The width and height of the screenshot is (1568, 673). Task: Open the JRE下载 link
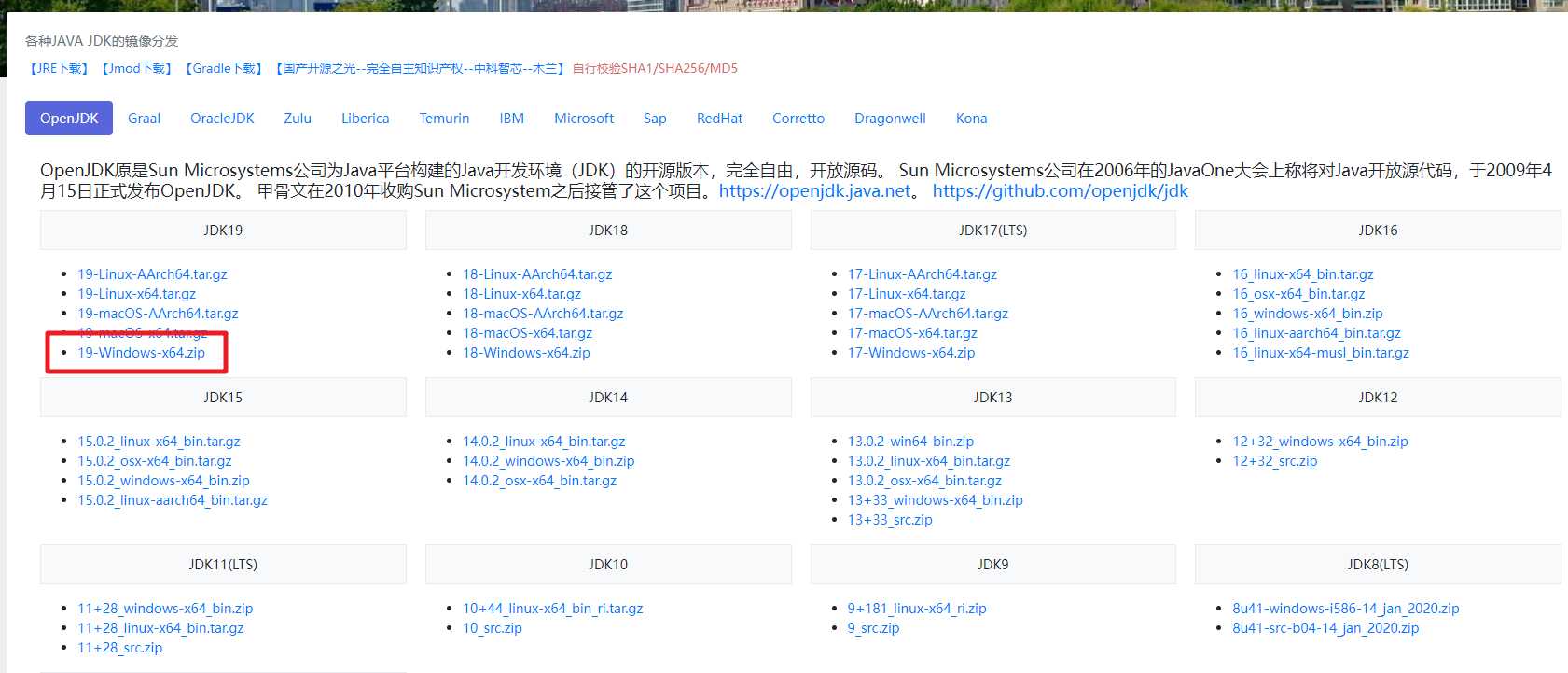[x=58, y=68]
